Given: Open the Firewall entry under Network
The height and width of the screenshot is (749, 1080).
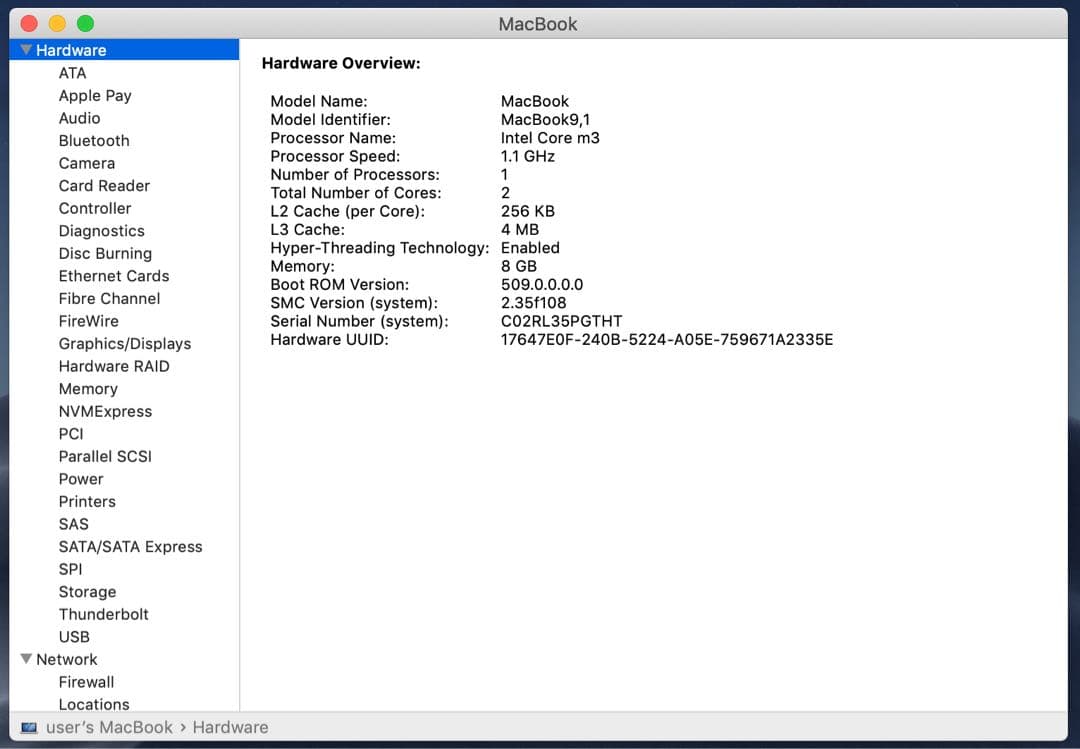Looking at the screenshot, I should click(86, 682).
